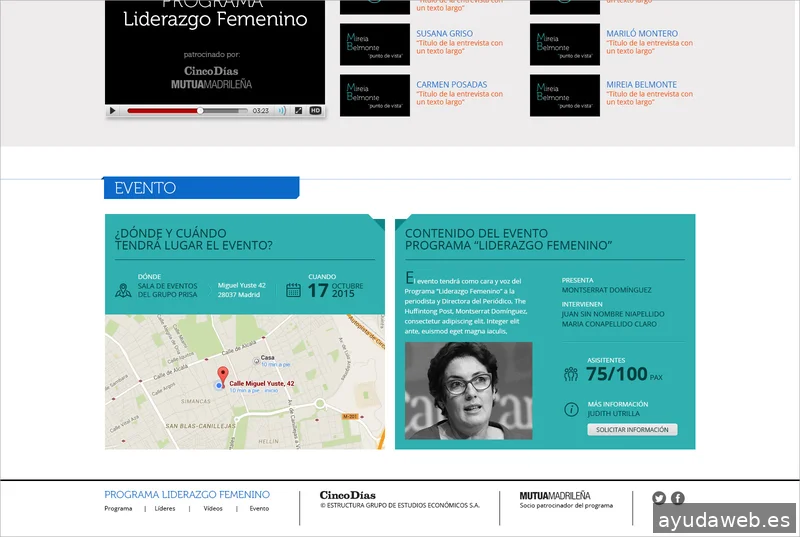This screenshot has height=537, width=800.
Task: Click the red marker on the map
Action: click(222, 376)
